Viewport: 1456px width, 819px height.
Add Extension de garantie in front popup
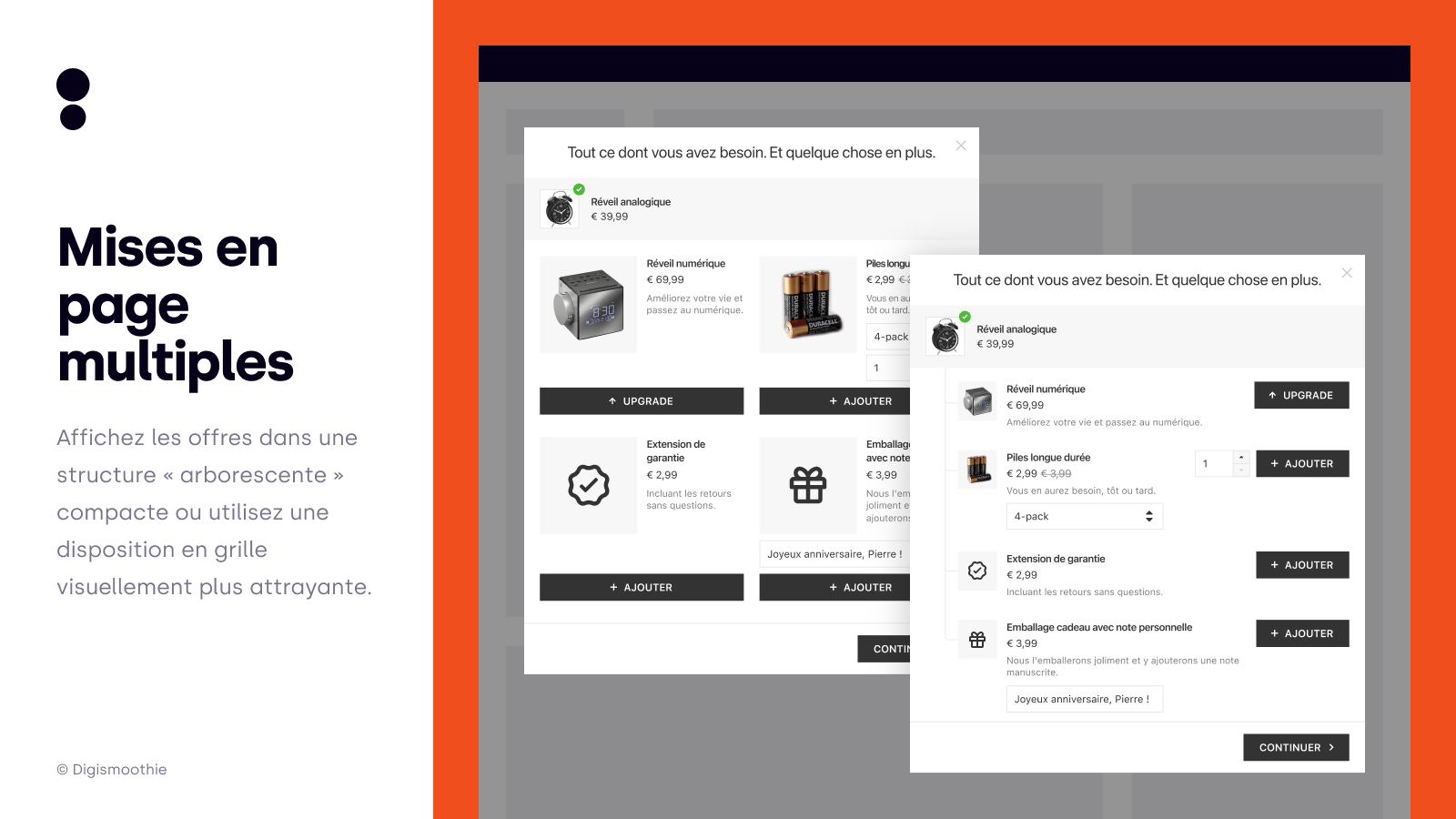point(1302,565)
